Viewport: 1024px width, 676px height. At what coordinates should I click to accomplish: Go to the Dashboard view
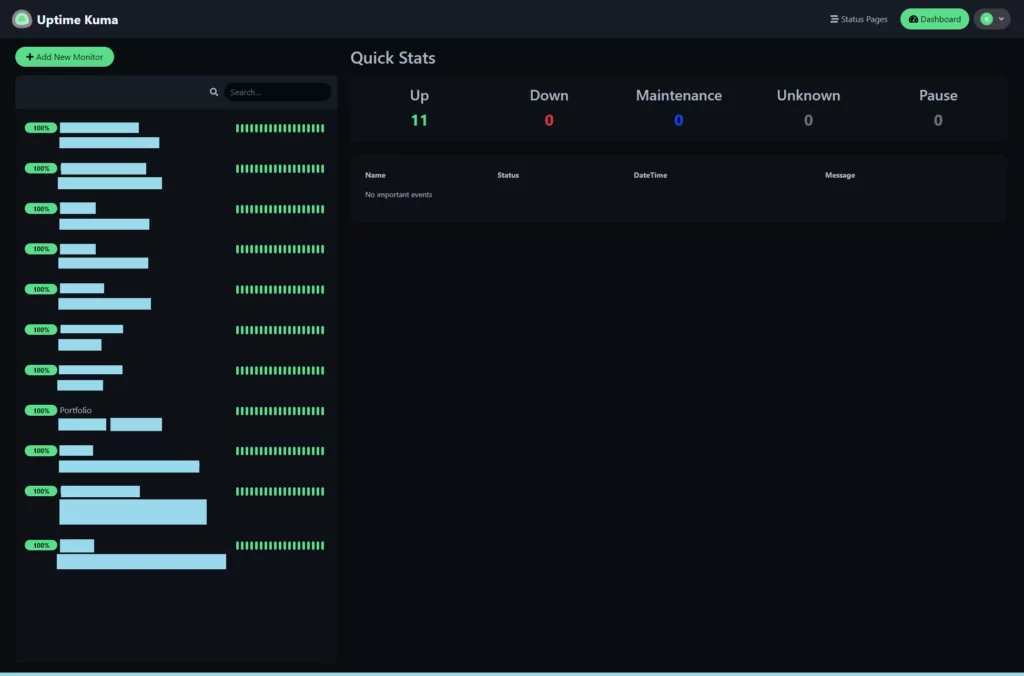click(x=934, y=19)
